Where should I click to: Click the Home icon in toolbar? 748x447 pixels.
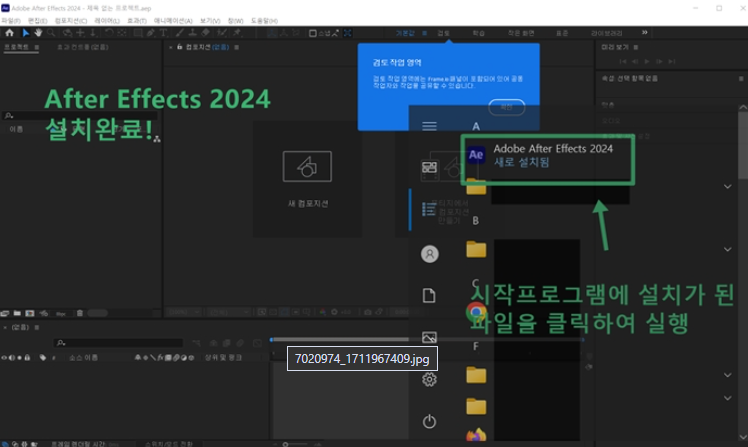9,33
